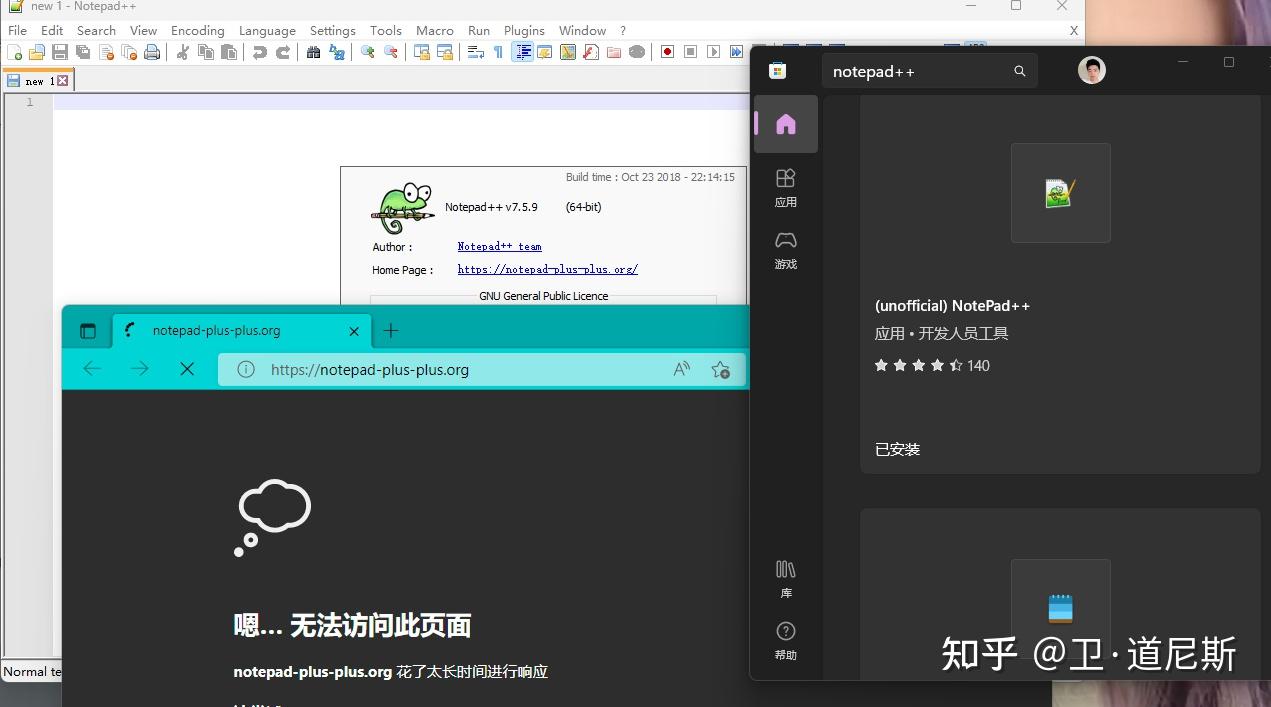
Task: Click the browser Back arrow
Action: [92, 369]
